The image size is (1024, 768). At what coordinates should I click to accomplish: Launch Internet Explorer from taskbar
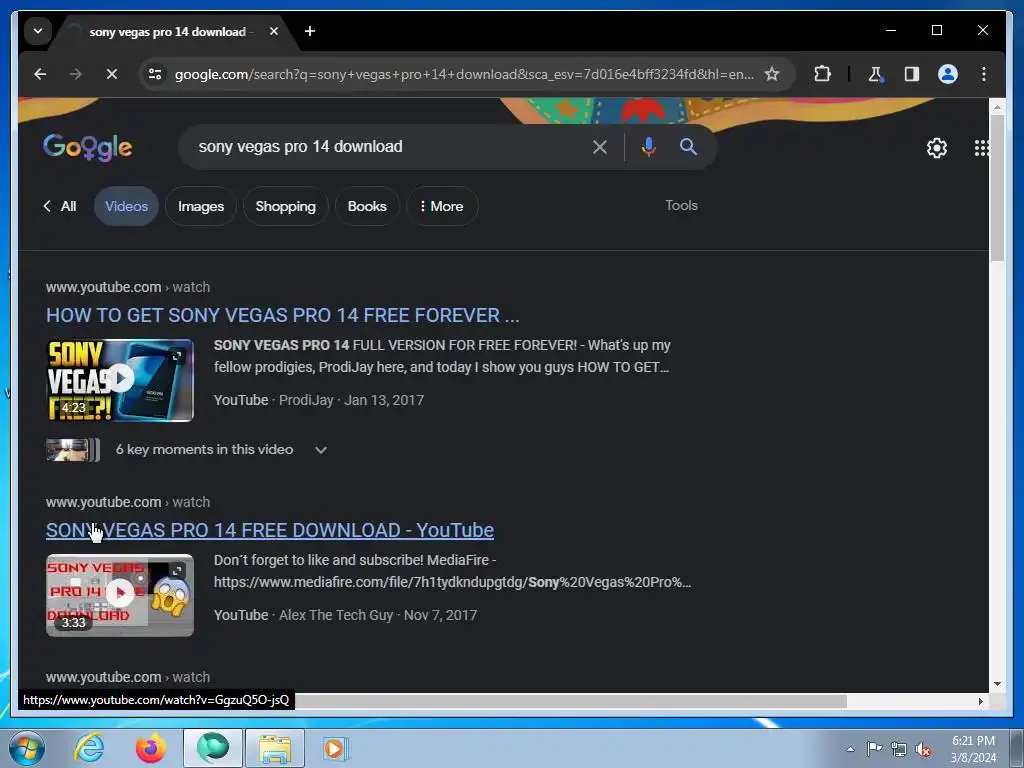click(x=89, y=748)
